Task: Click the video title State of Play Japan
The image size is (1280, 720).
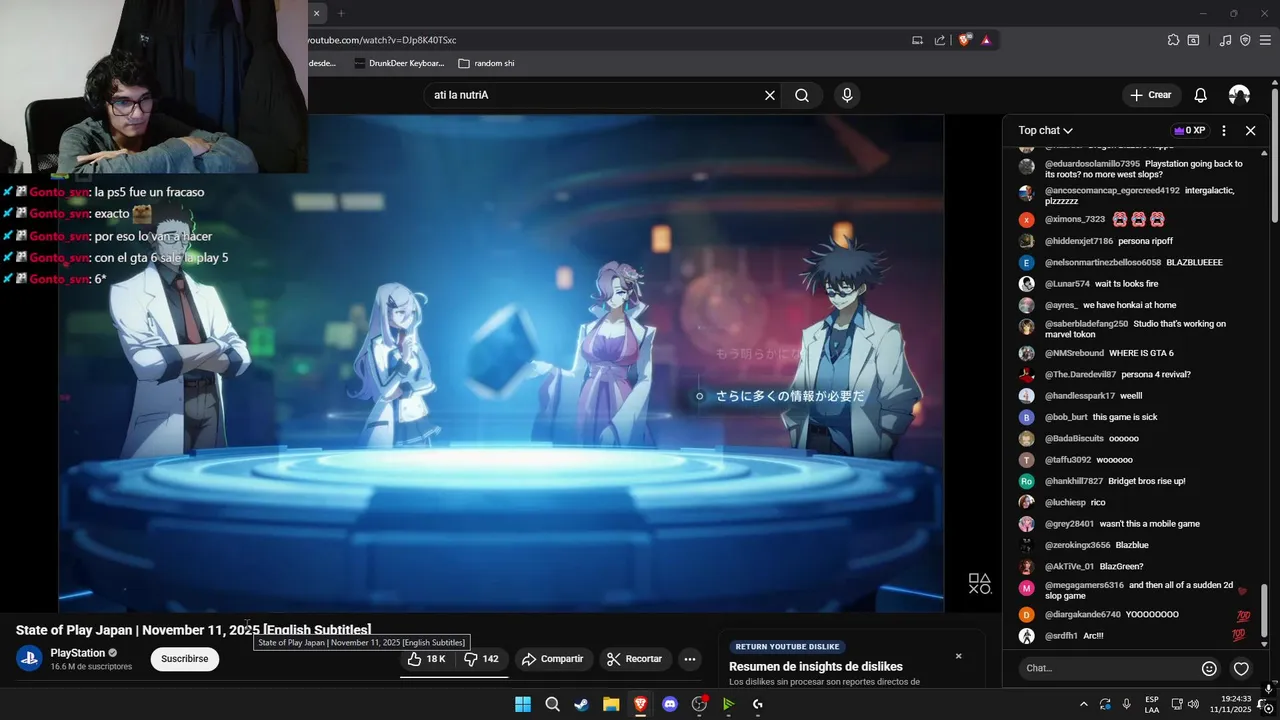Action: pos(193,630)
